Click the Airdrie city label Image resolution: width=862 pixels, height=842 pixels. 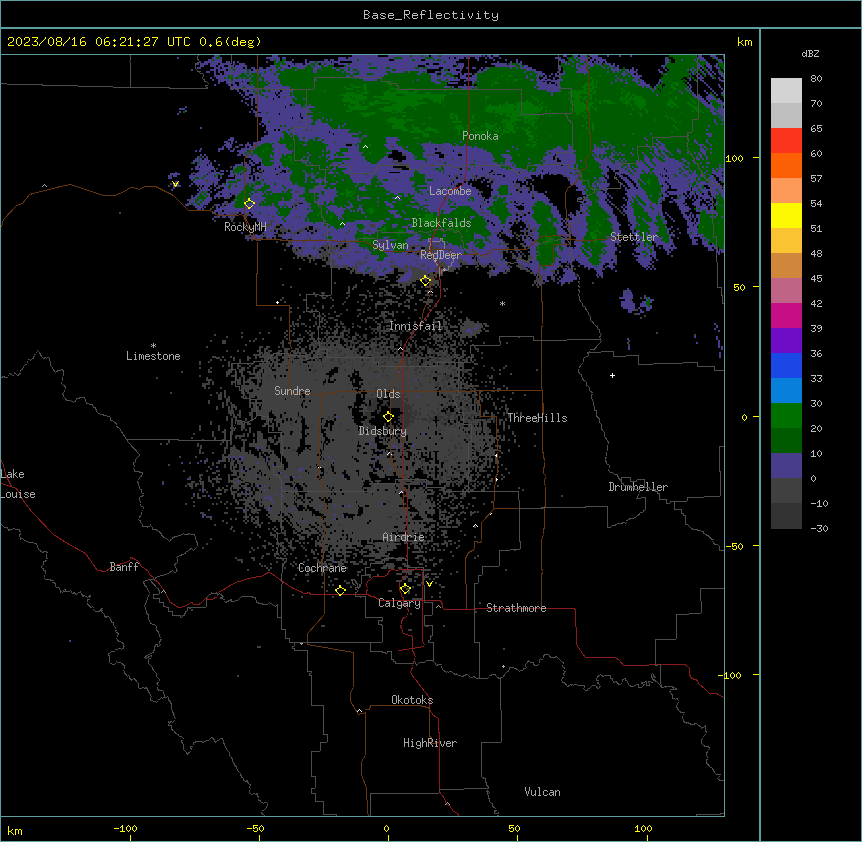(404, 537)
